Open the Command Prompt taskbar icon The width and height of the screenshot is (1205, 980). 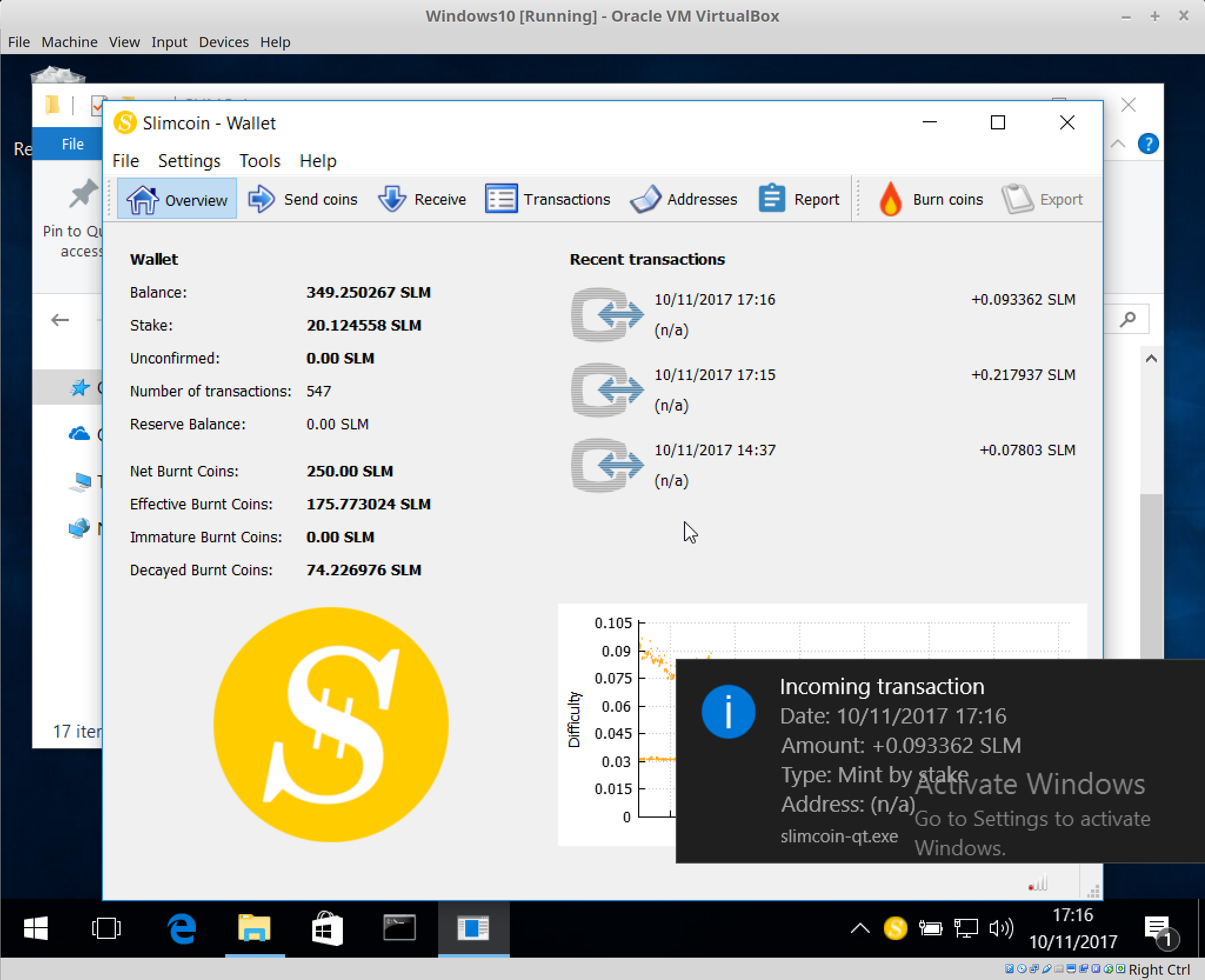click(x=400, y=928)
